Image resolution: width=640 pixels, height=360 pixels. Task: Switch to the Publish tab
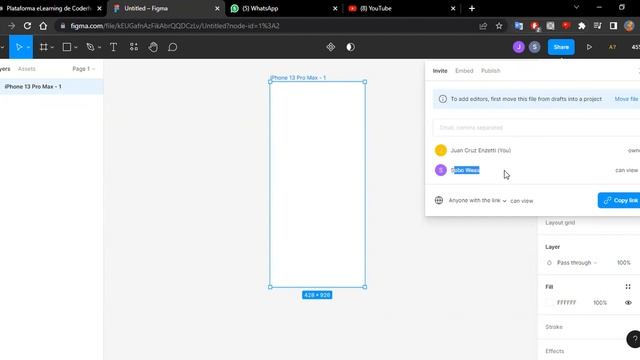coord(491,71)
